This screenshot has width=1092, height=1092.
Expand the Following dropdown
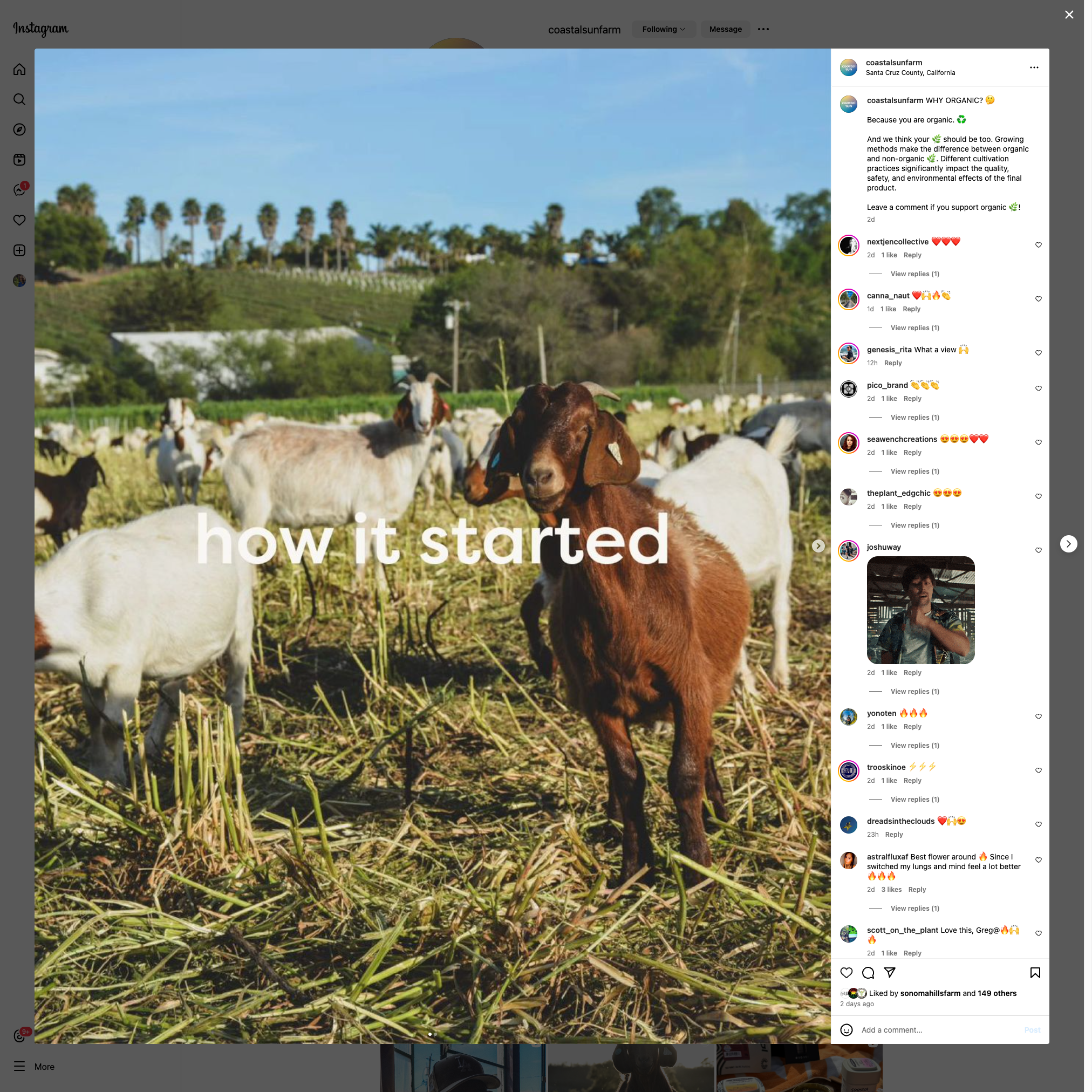pyautogui.click(x=664, y=29)
